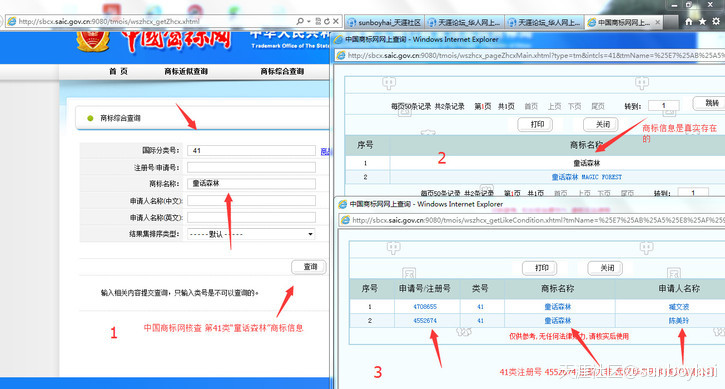Viewport: 725px width, 389px height.
Task: Refresh the page with the reload icon
Action: pyautogui.click(x=327, y=21)
